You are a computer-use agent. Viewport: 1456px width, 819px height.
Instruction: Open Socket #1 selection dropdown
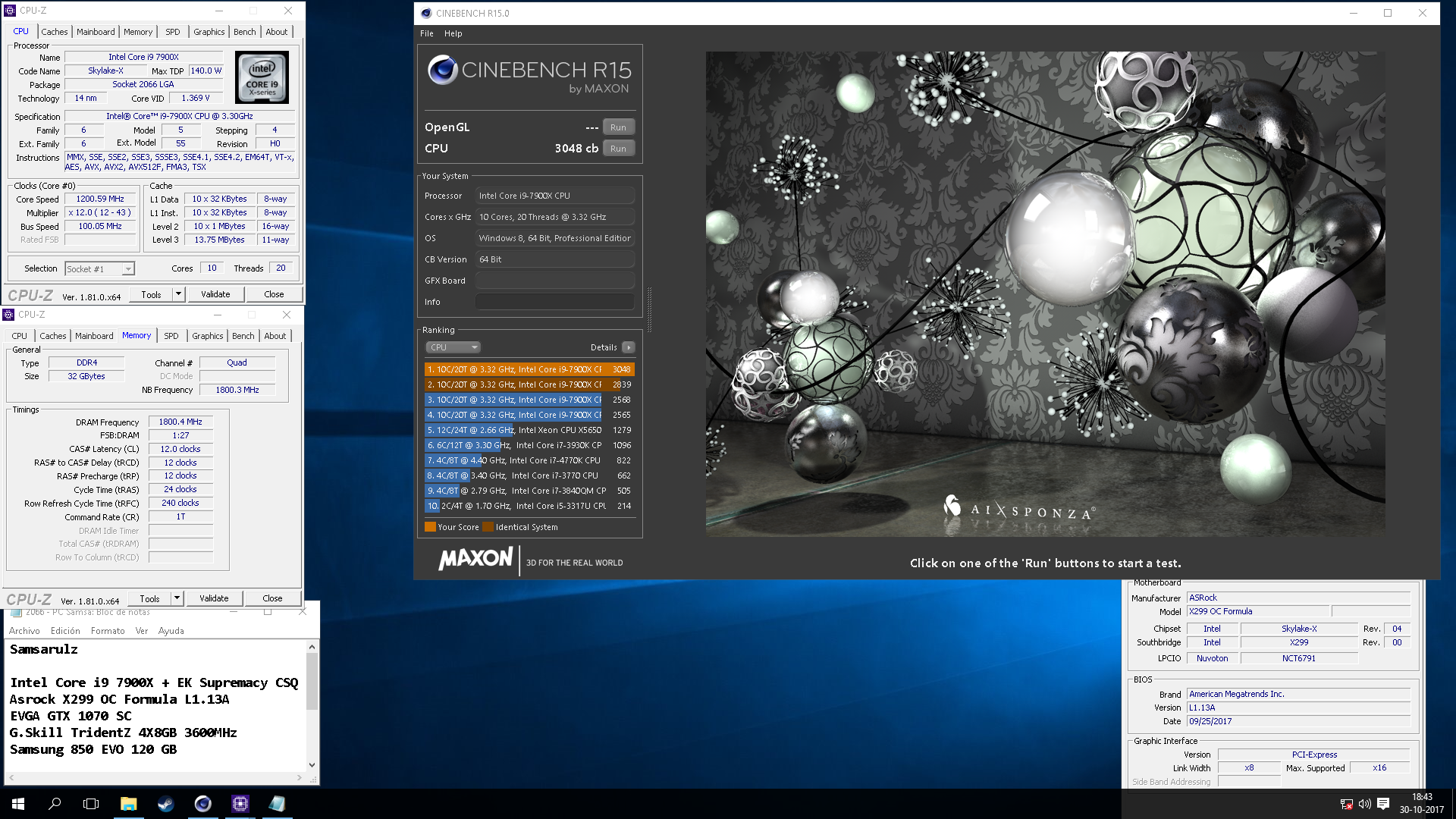tap(99, 268)
